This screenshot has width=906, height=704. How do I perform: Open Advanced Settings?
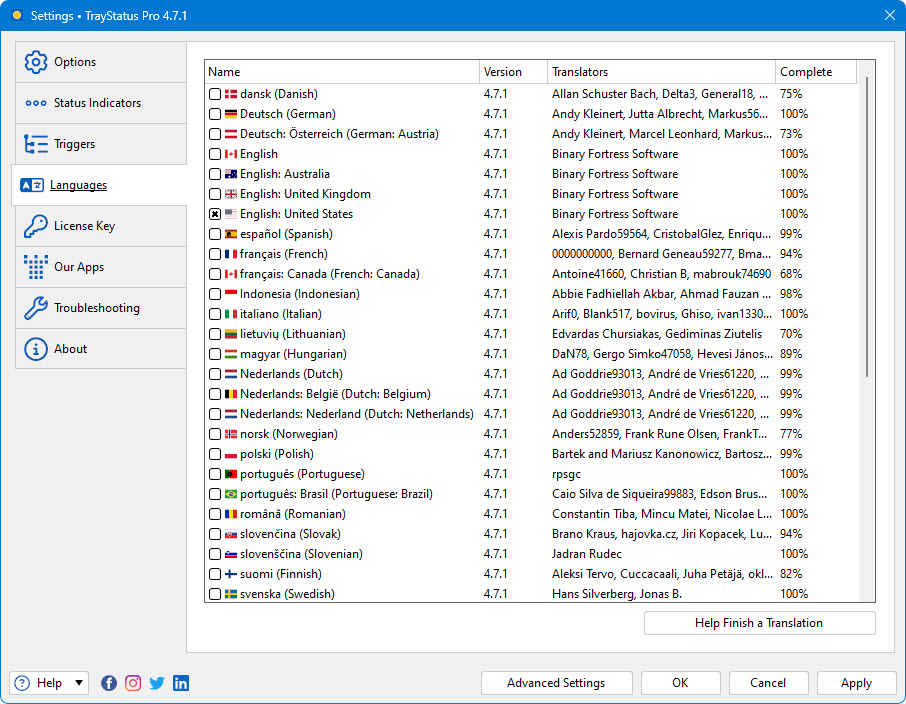coord(557,683)
